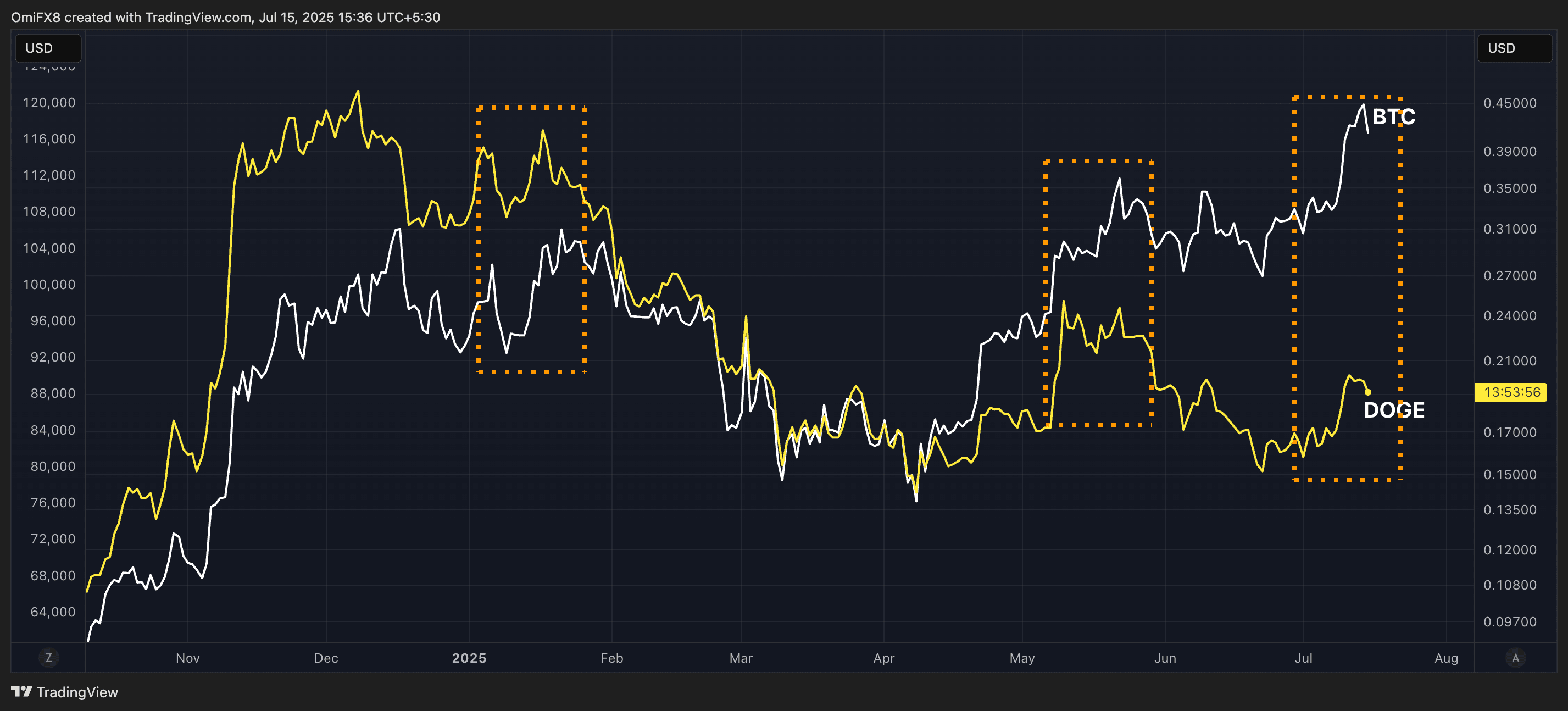
Task: Click the yellow dot at DOGE line end
Action: point(1367,392)
